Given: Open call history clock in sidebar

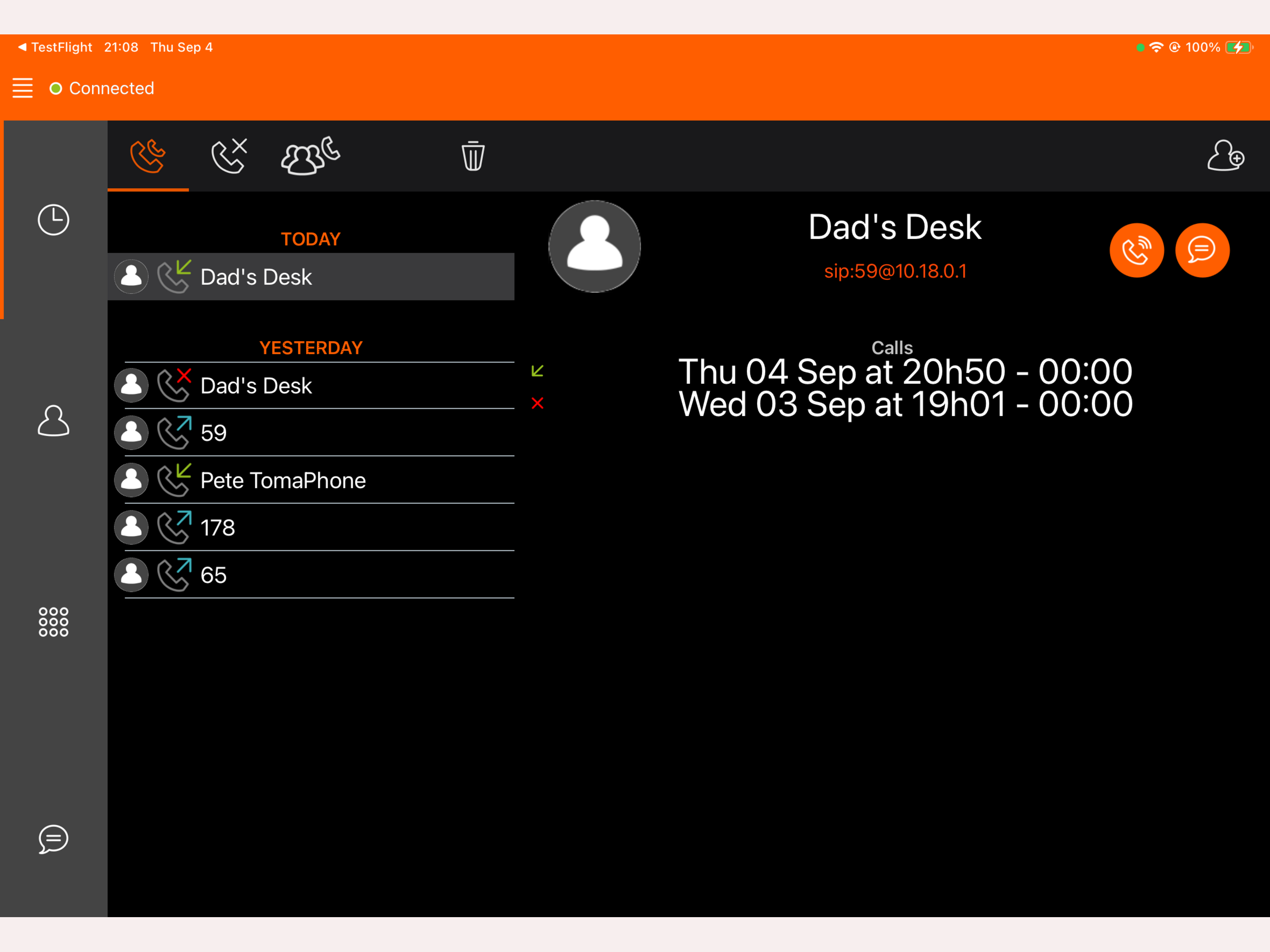Looking at the screenshot, I should pos(53,220).
